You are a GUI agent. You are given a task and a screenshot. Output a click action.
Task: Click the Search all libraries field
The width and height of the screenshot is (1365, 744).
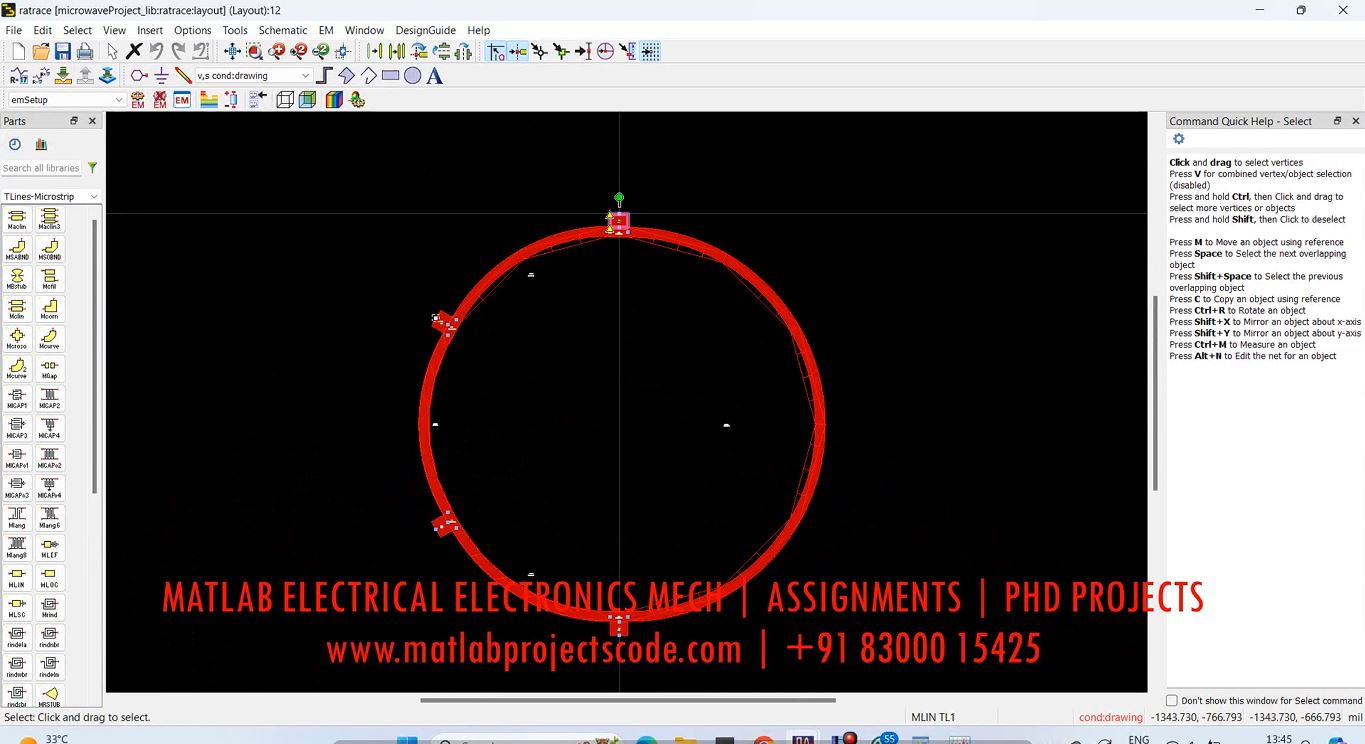pyautogui.click(x=42, y=168)
